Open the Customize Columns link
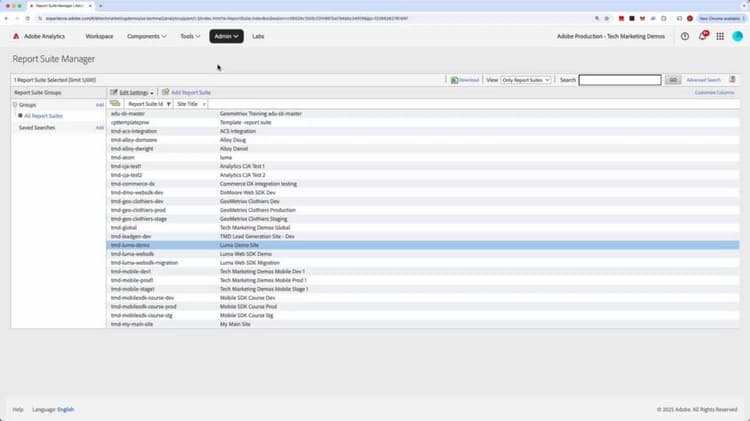The width and height of the screenshot is (750, 421). coord(714,92)
